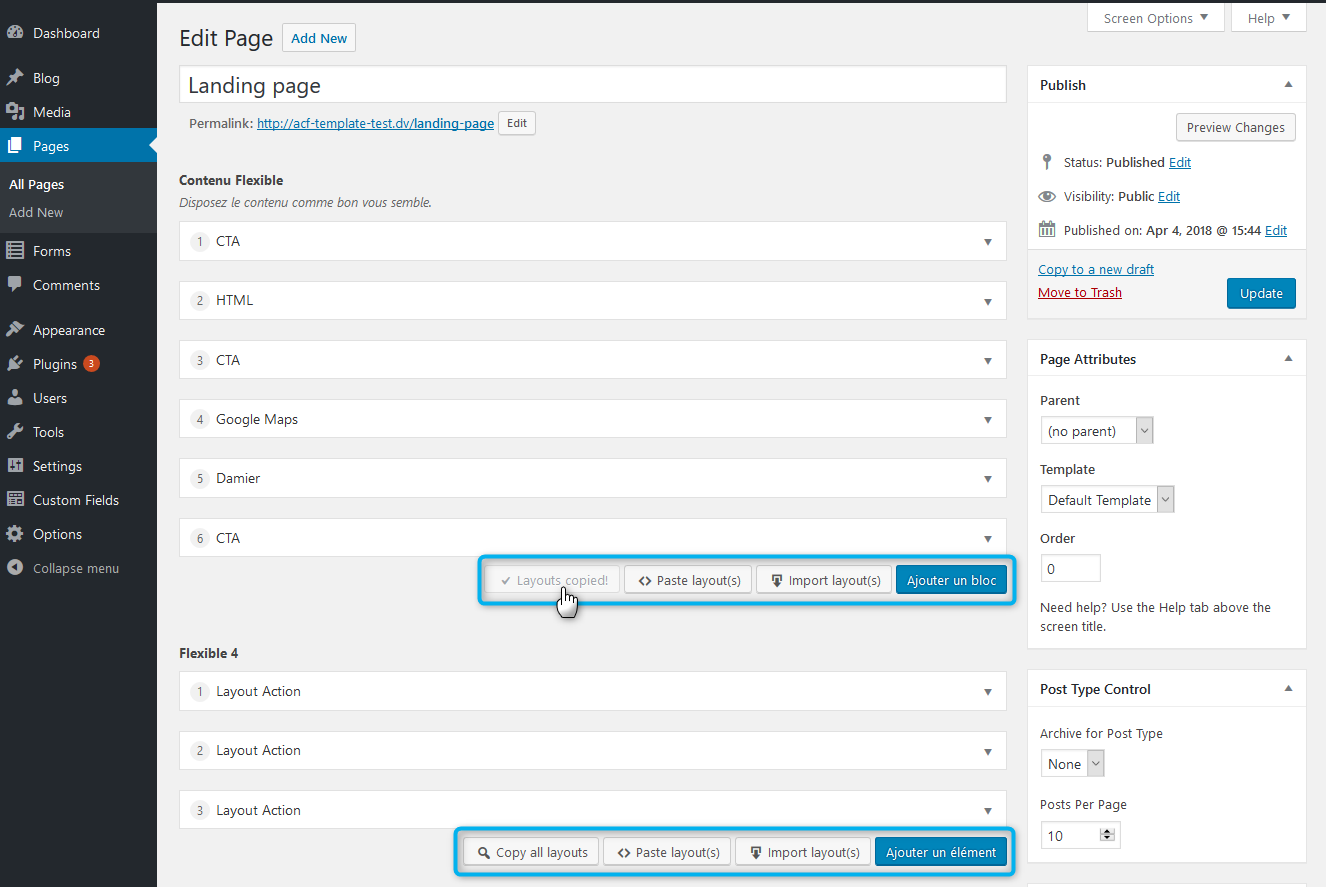Click the Tools wrench icon
This screenshot has width=1326, height=887.
tap(15, 432)
